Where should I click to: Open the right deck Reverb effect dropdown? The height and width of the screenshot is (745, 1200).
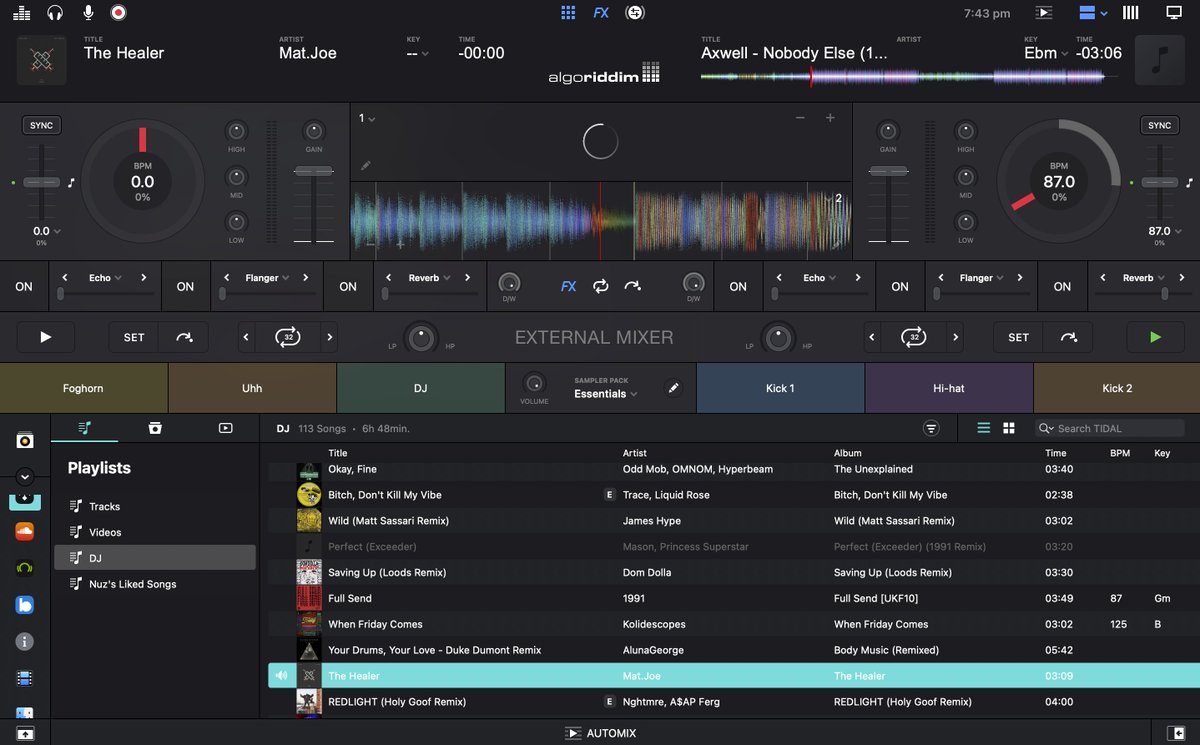click(x=1143, y=278)
